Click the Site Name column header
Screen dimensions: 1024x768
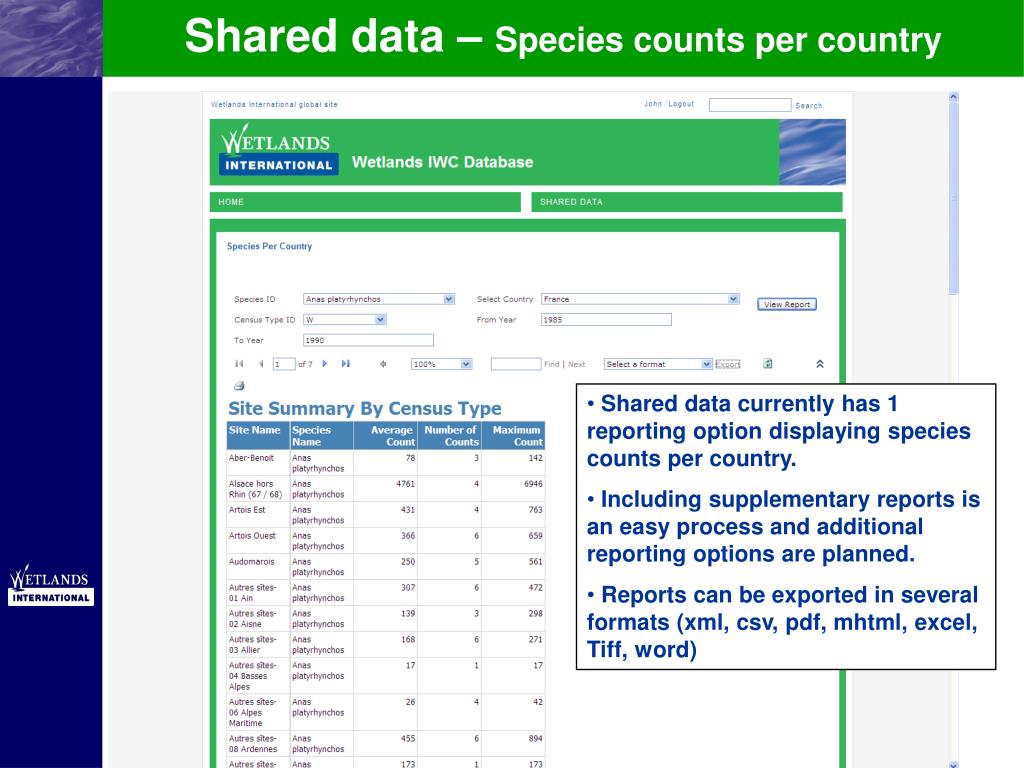click(259, 436)
